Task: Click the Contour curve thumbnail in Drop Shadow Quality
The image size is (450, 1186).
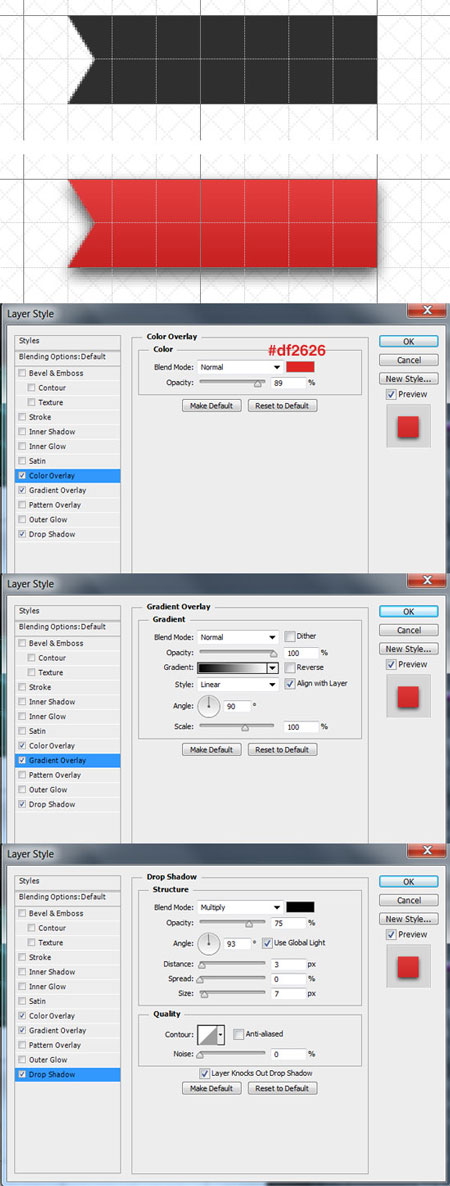Action: 206,1035
